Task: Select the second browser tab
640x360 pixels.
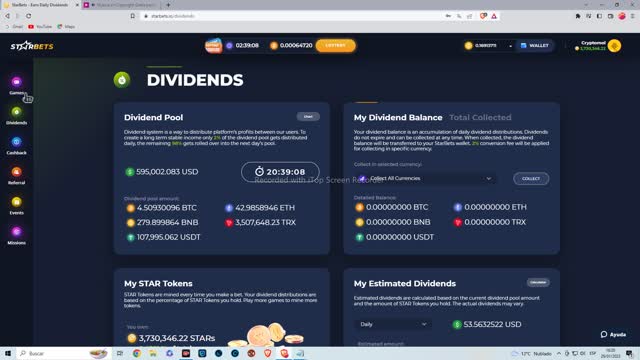Action: point(121,5)
